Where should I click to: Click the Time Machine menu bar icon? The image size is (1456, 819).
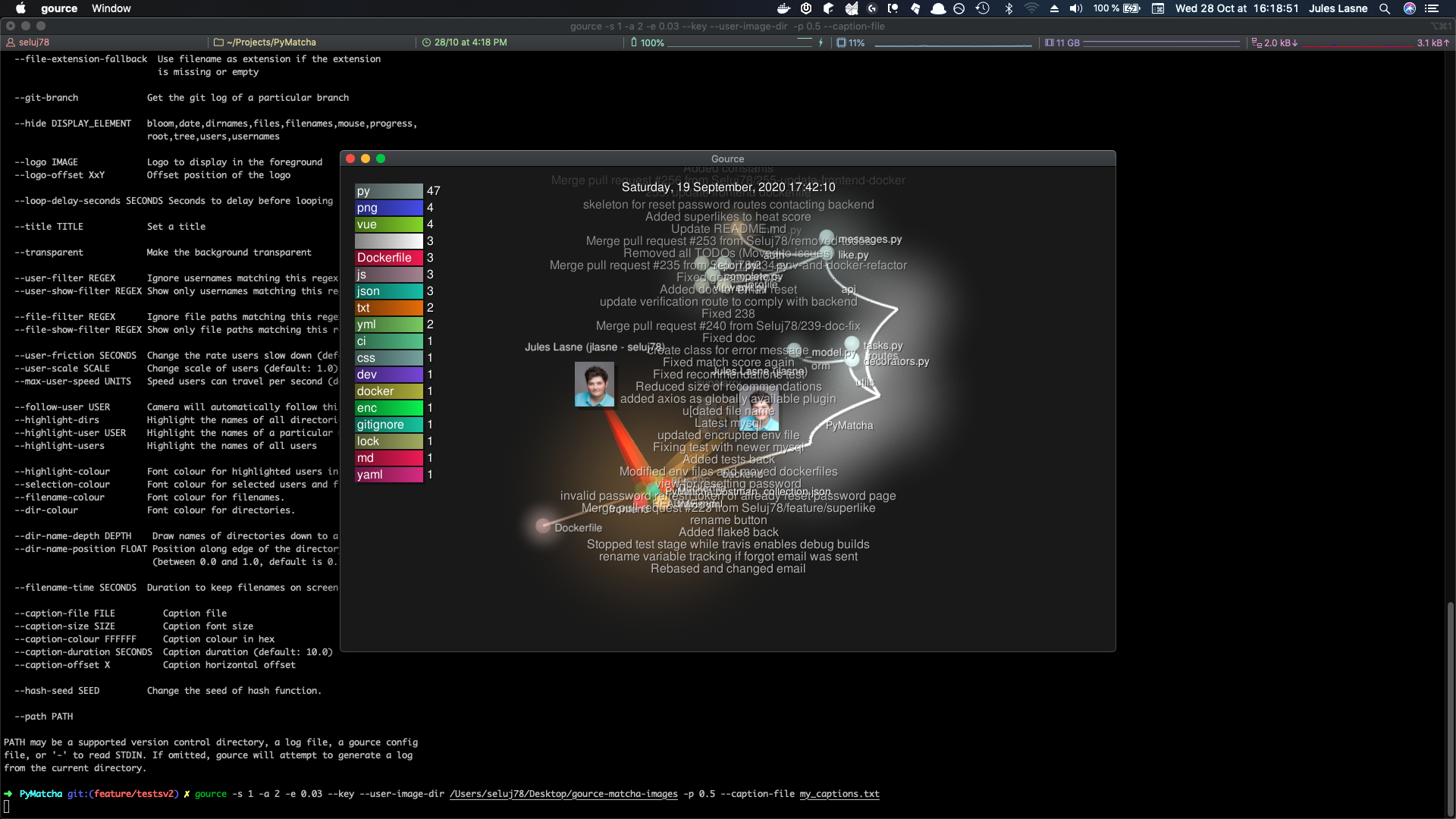[984, 8]
